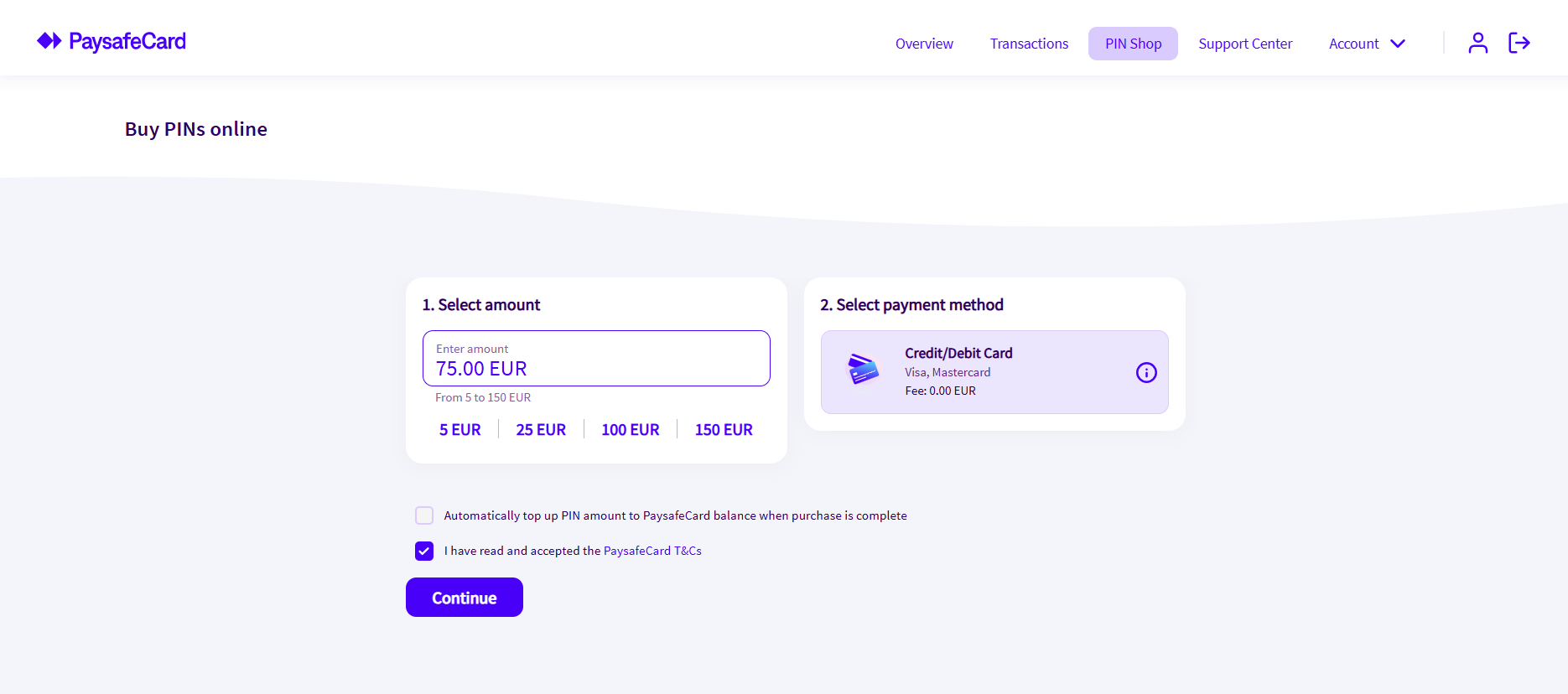Click the '1. Select amount' heading
Screen dimensions: 1568x694
tap(481, 305)
